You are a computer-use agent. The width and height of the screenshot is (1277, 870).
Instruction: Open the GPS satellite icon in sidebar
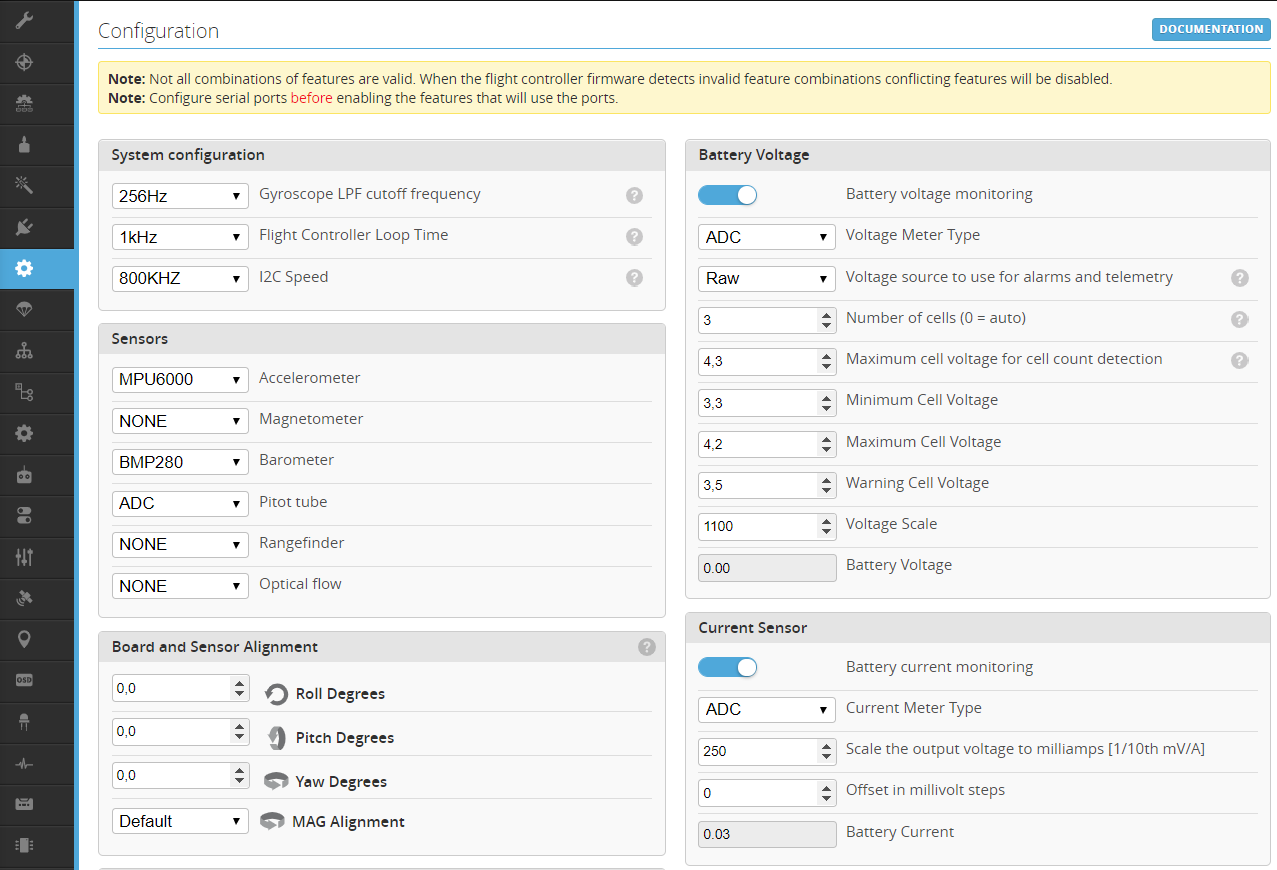25,598
